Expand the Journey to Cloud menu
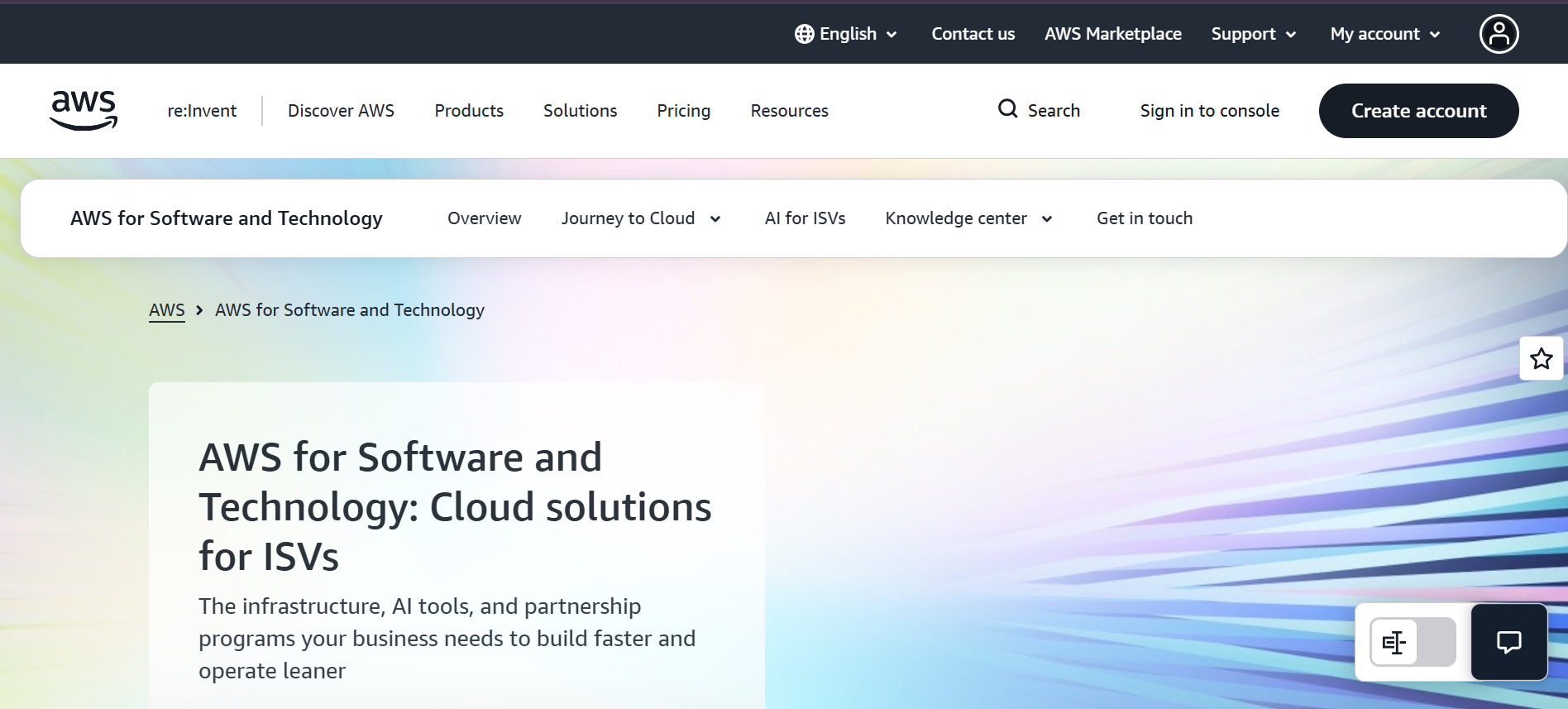The height and width of the screenshot is (709, 1568). [641, 218]
